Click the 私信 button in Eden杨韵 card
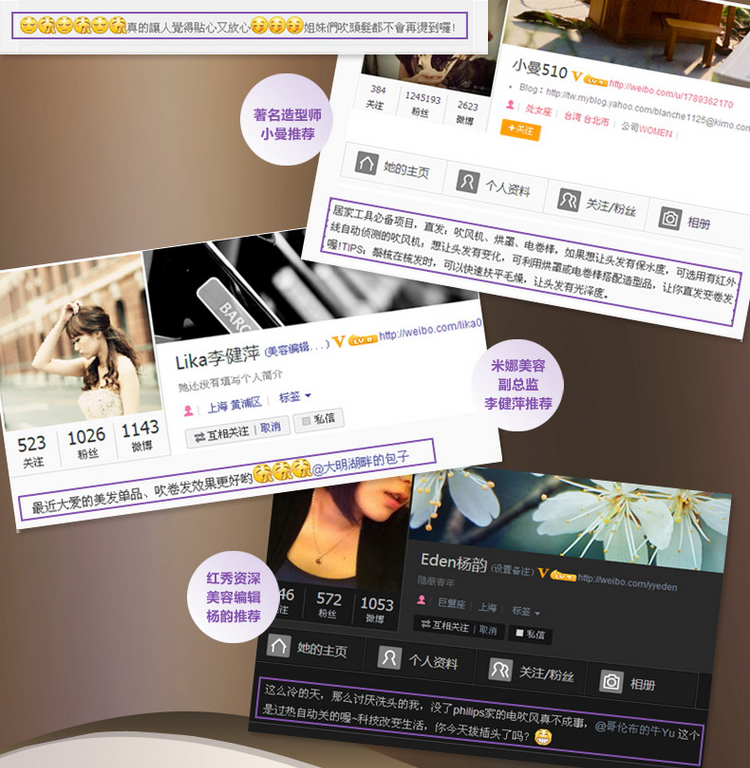Viewport: 750px width, 768px height. 531,634
